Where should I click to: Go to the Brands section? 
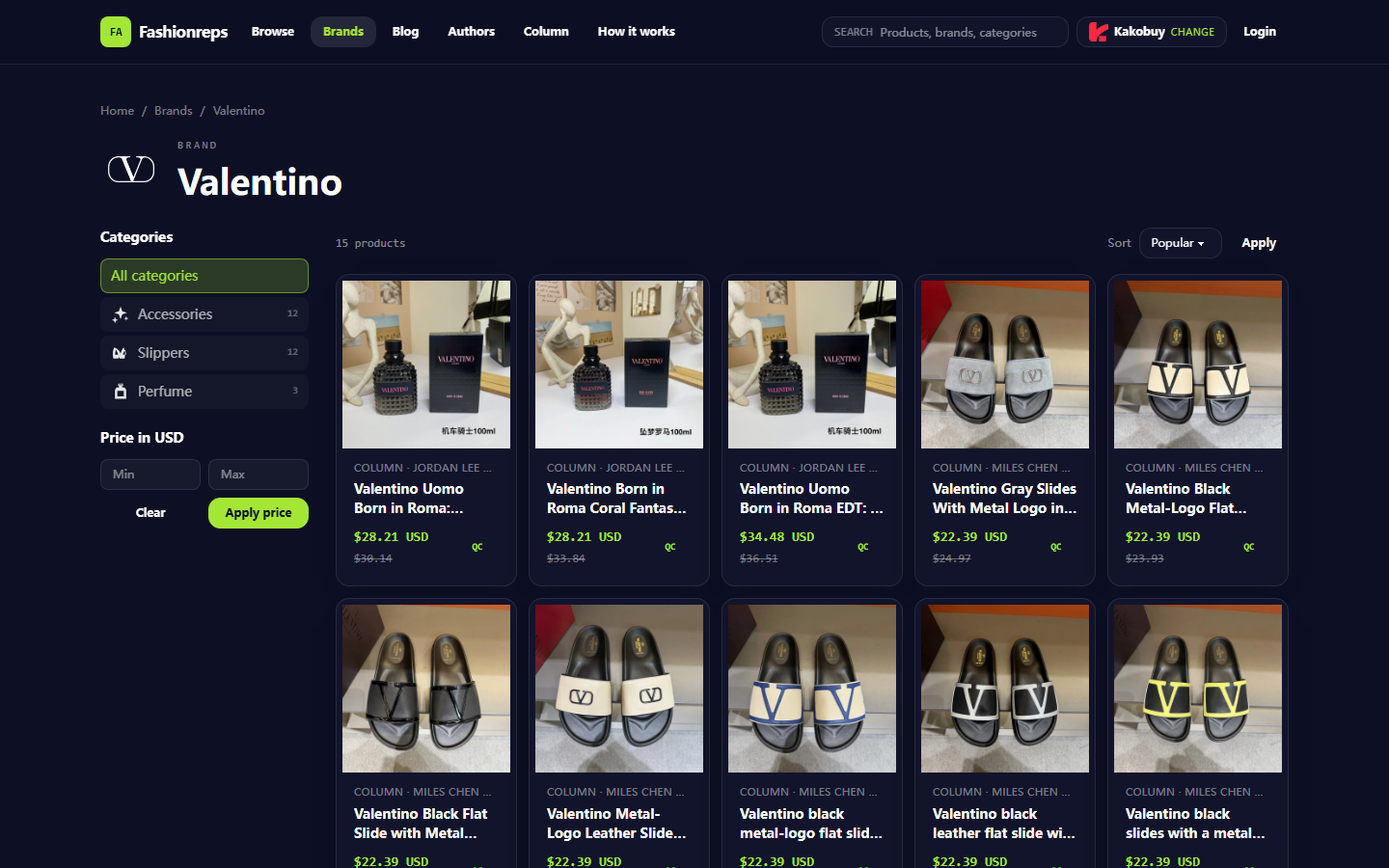tap(343, 32)
